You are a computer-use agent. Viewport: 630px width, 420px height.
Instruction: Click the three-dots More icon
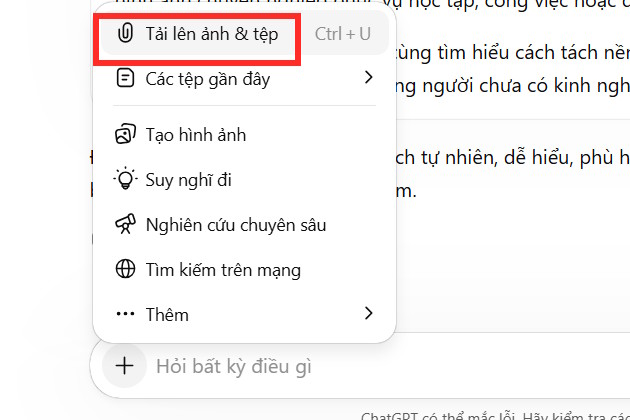(x=125, y=314)
